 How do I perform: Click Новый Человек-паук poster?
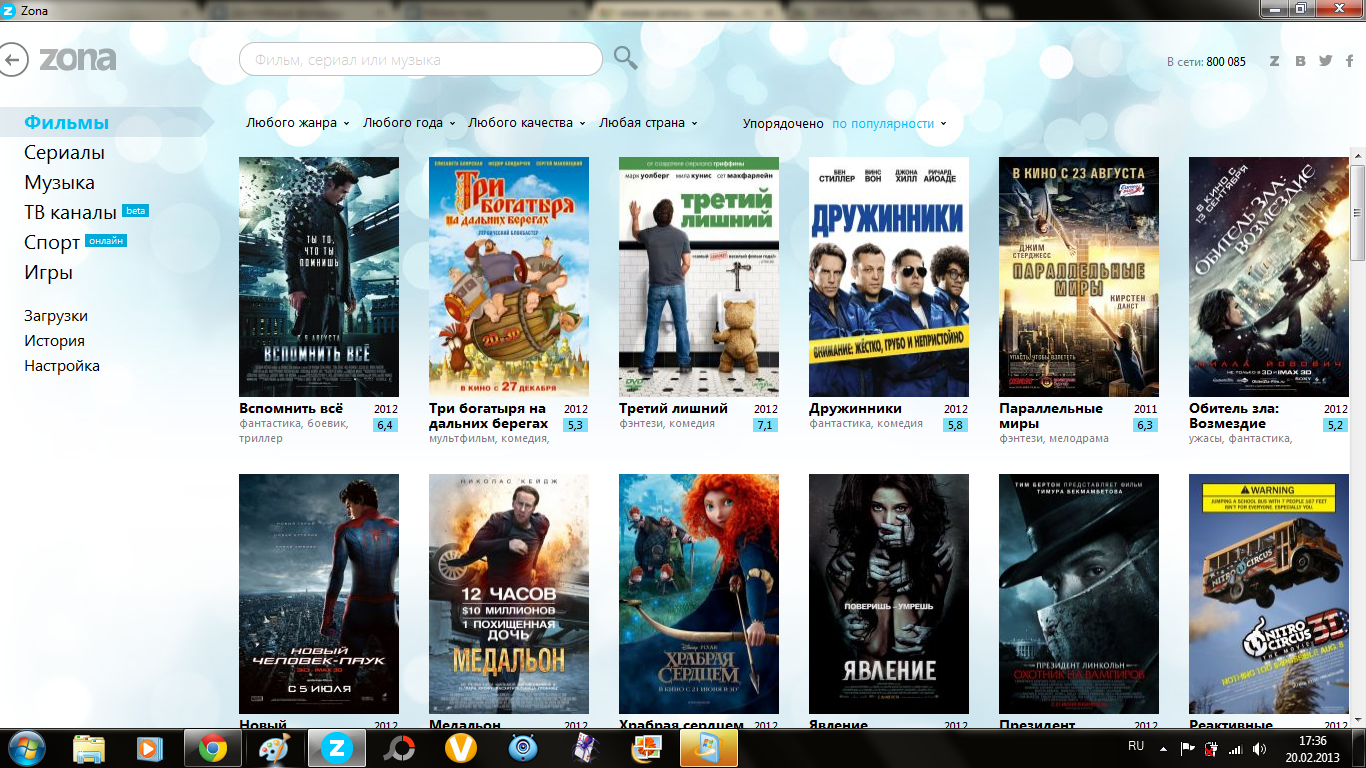pyautogui.click(x=319, y=594)
